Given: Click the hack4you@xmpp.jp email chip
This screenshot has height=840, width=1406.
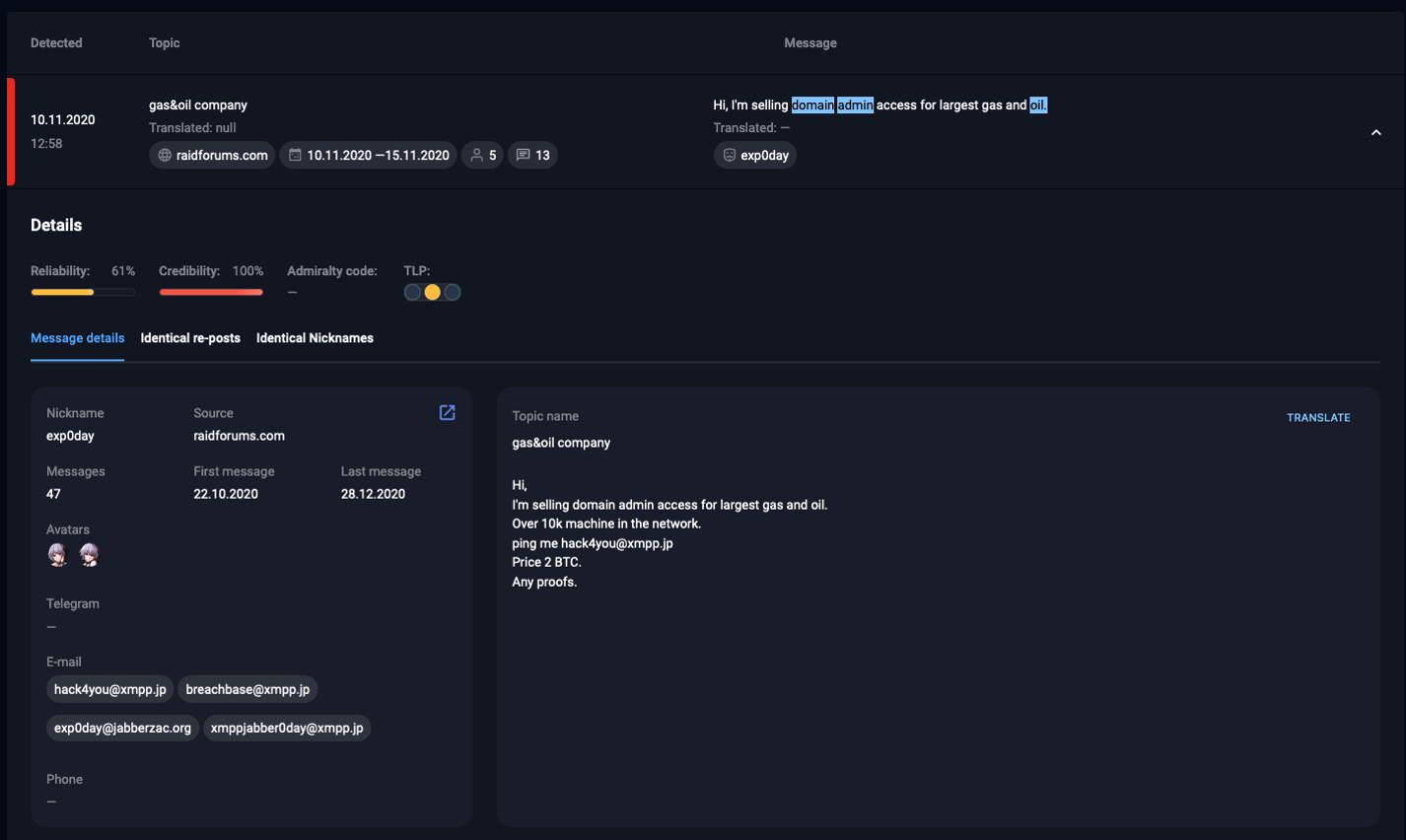Looking at the screenshot, I should (110, 689).
